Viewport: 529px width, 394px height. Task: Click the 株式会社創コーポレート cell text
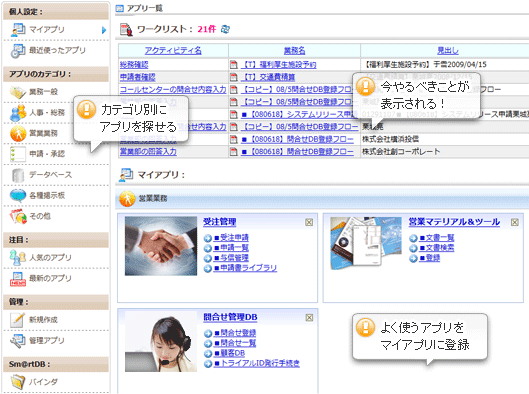(x=401, y=152)
